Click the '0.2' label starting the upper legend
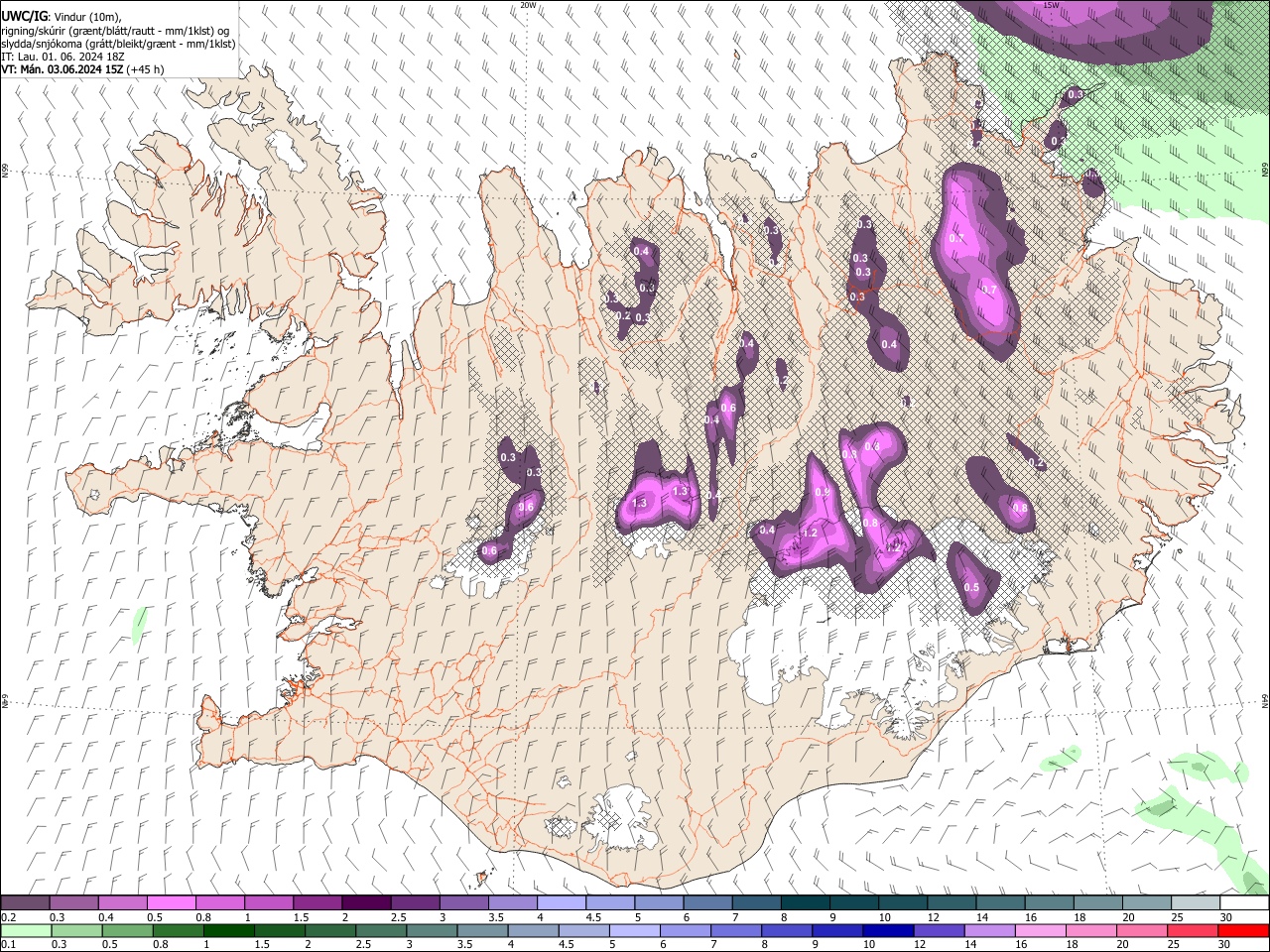This screenshot has width=1270, height=952. pos(8,917)
